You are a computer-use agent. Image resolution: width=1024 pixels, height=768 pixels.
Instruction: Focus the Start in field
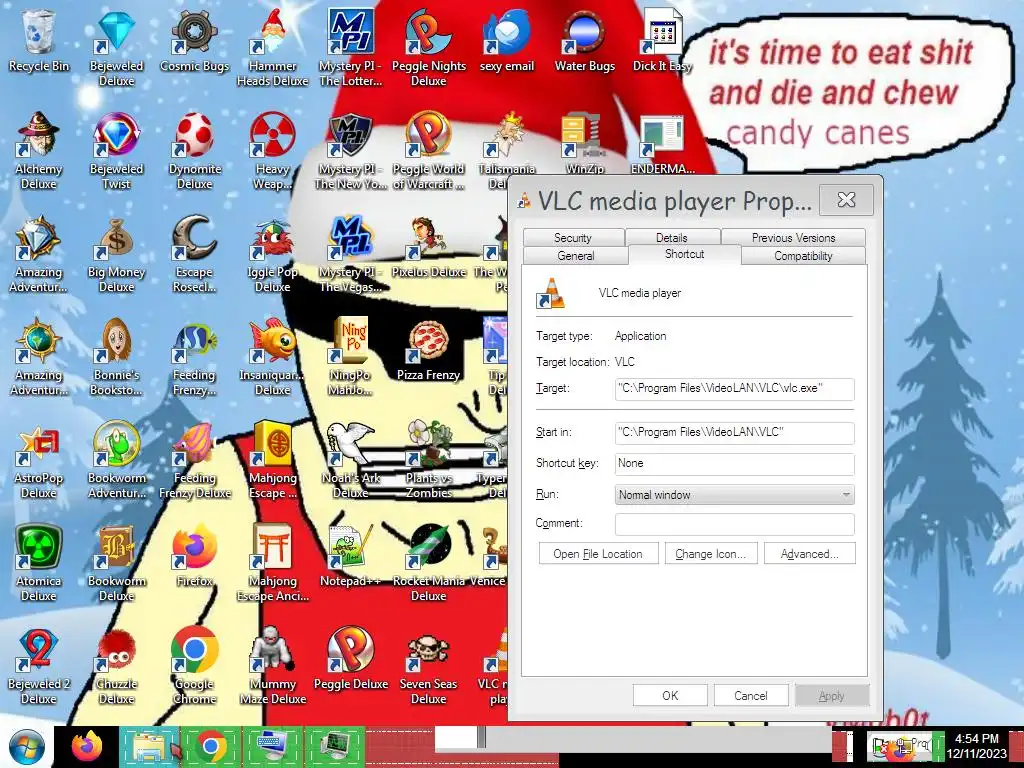734,433
